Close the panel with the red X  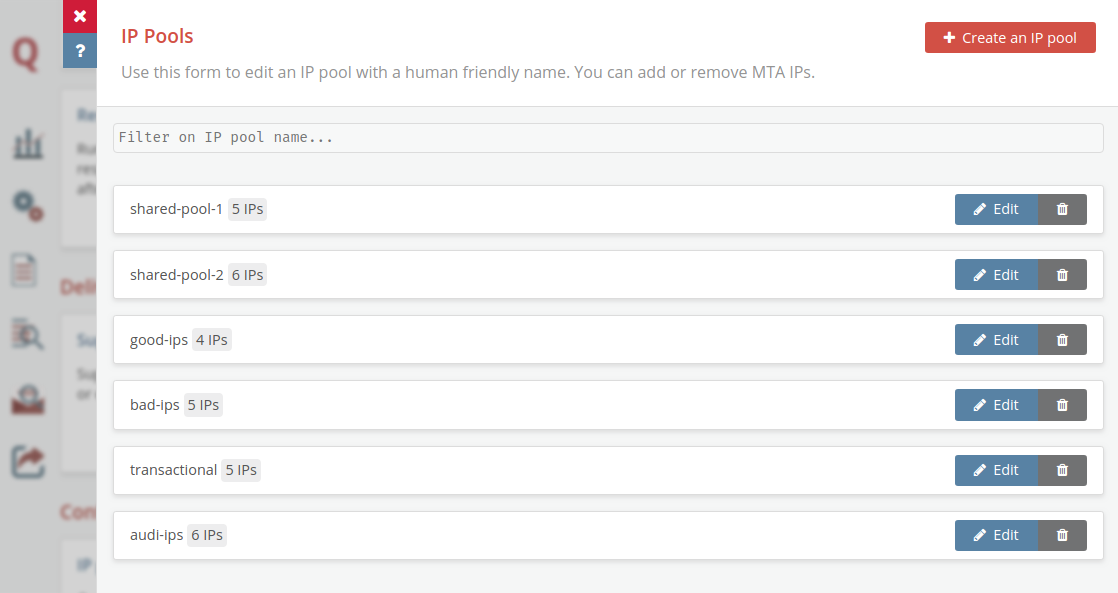80,16
